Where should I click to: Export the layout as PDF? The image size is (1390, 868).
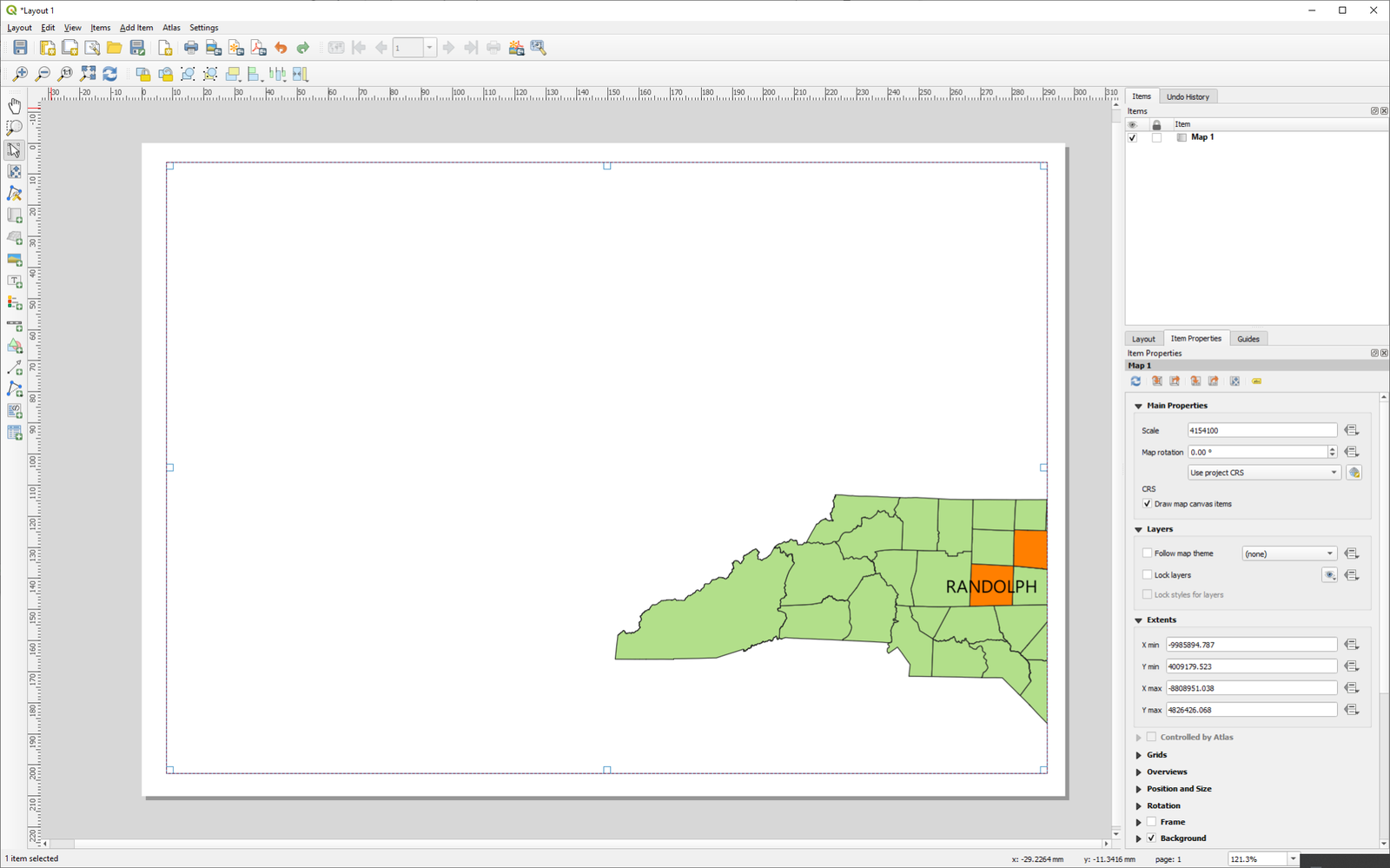257,47
